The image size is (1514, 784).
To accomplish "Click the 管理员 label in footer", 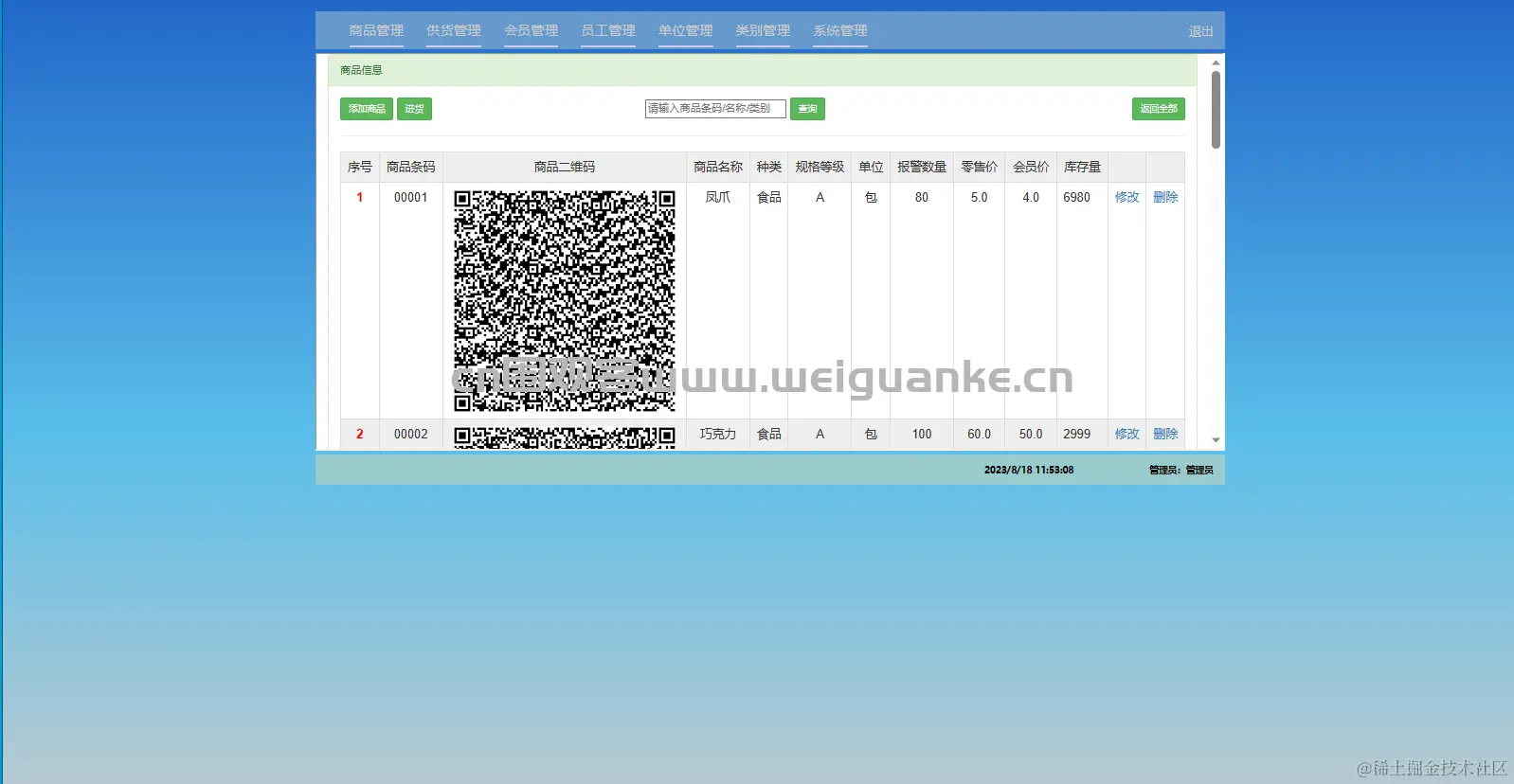I will click(1181, 470).
